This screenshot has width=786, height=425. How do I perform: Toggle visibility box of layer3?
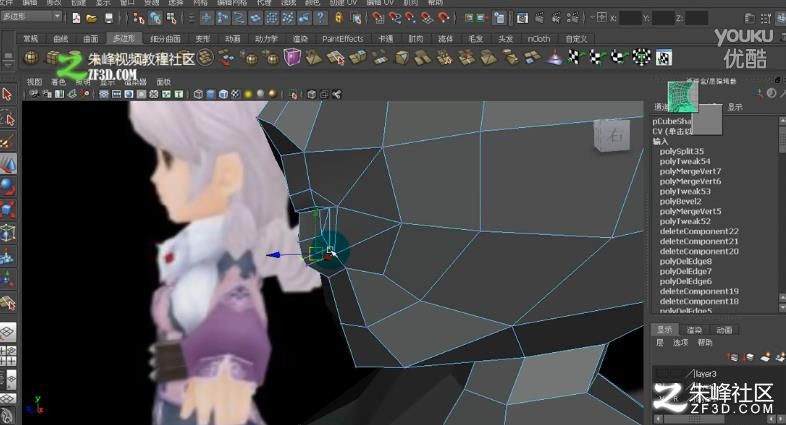pos(662,374)
